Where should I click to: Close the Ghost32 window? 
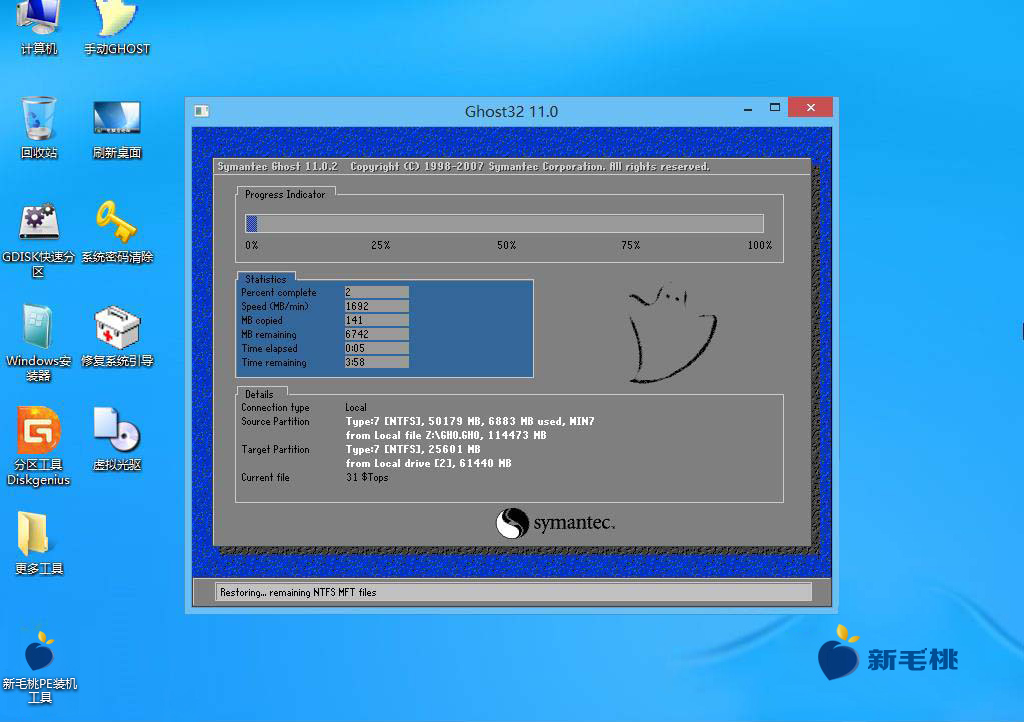click(x=810, y=107)
